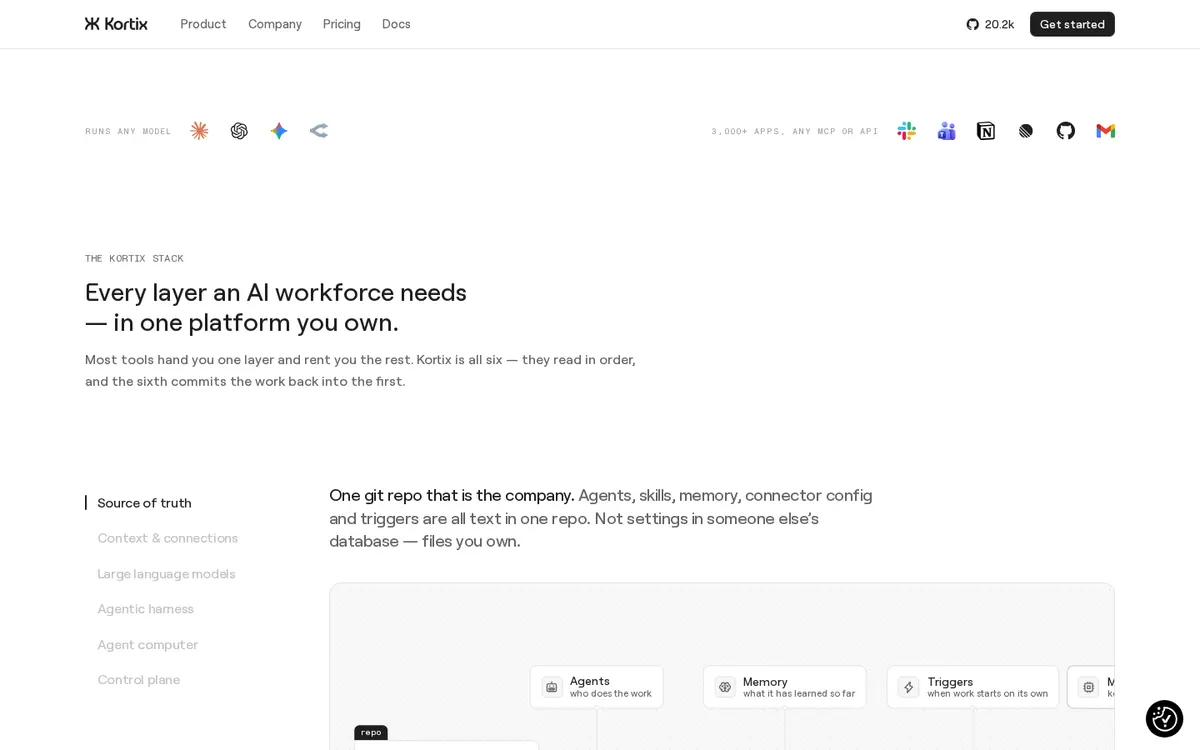This screenshot has height=750, width=1200.
Task: Open the cookie preferences round button
Action: pyautogui.click(x=1164, y=719)
